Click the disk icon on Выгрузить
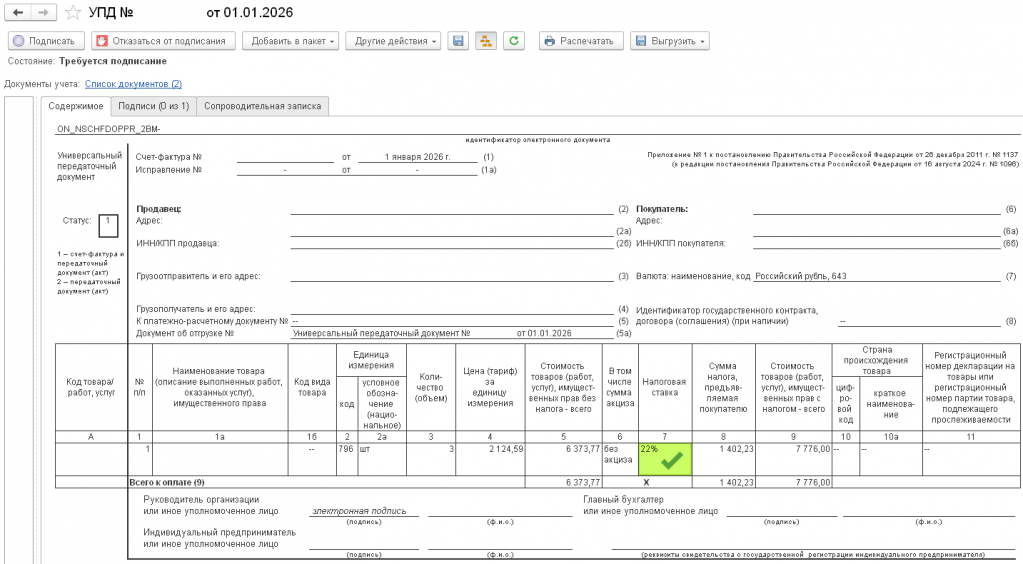This screenshot has width=1023, height=564. [x=641, y=41]
